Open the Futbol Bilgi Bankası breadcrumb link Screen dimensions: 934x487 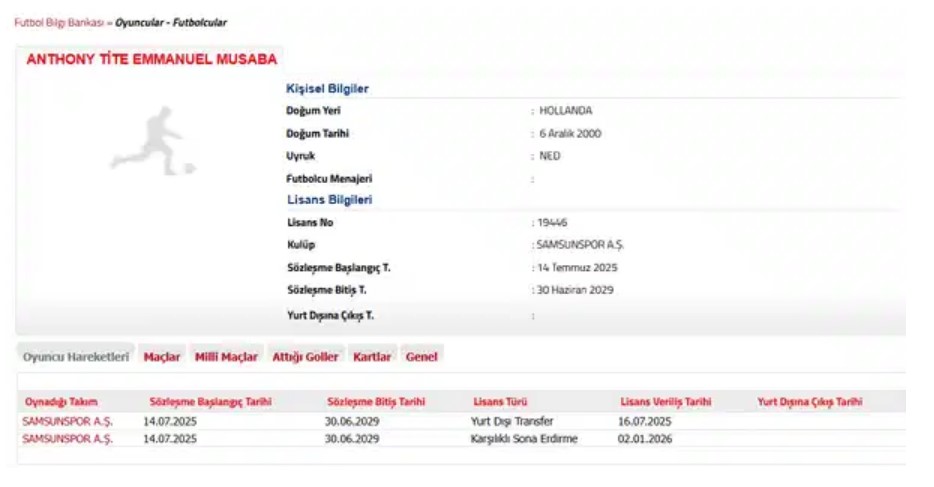coord(58,22)
